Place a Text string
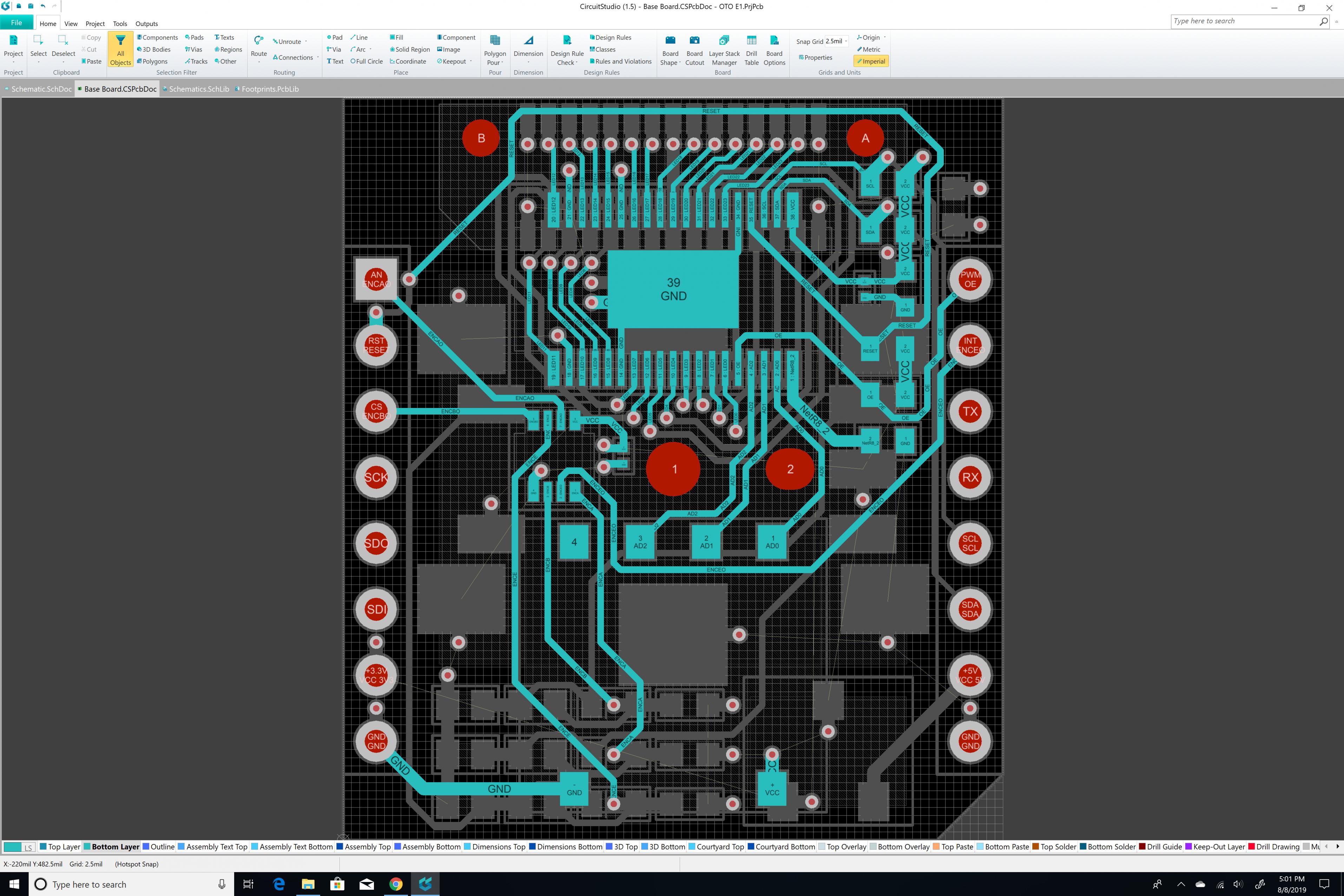The image size is (1344, 896). coord(335,61)
